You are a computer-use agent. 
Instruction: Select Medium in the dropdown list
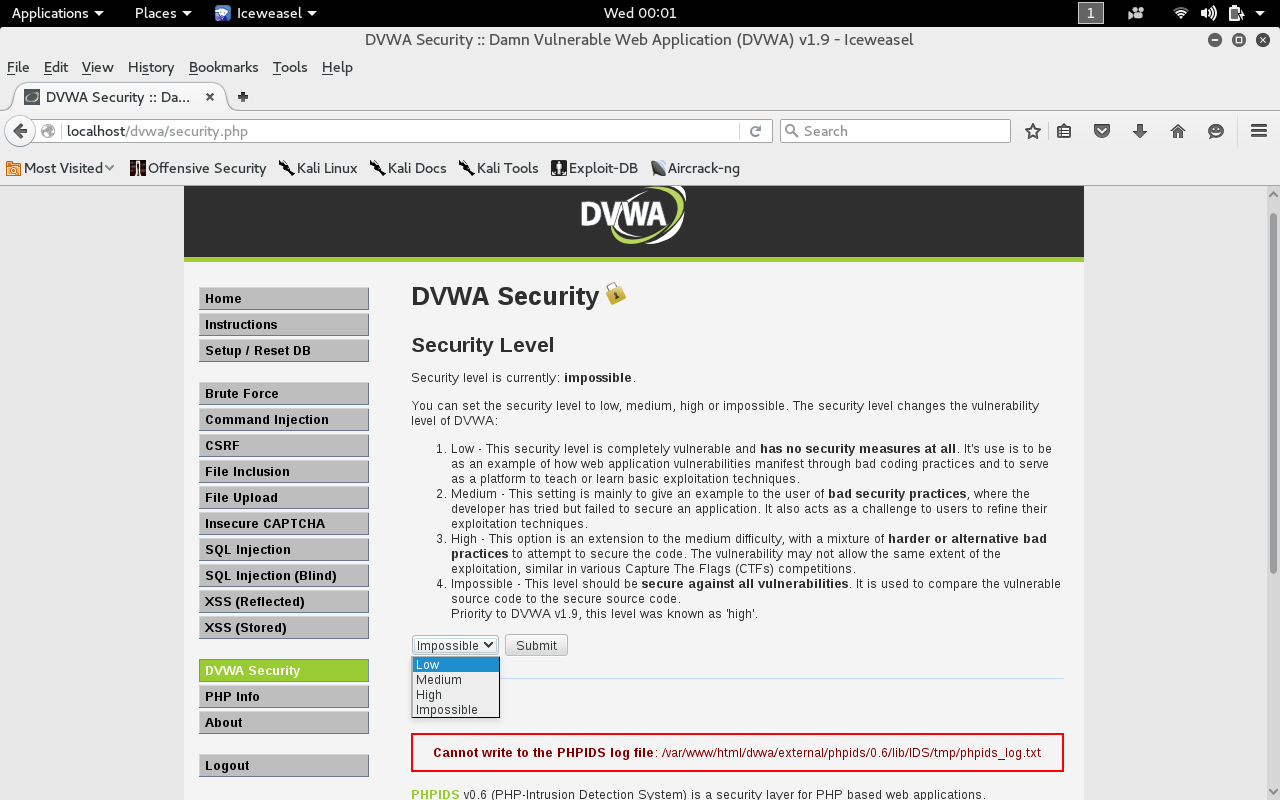[455, 680]
